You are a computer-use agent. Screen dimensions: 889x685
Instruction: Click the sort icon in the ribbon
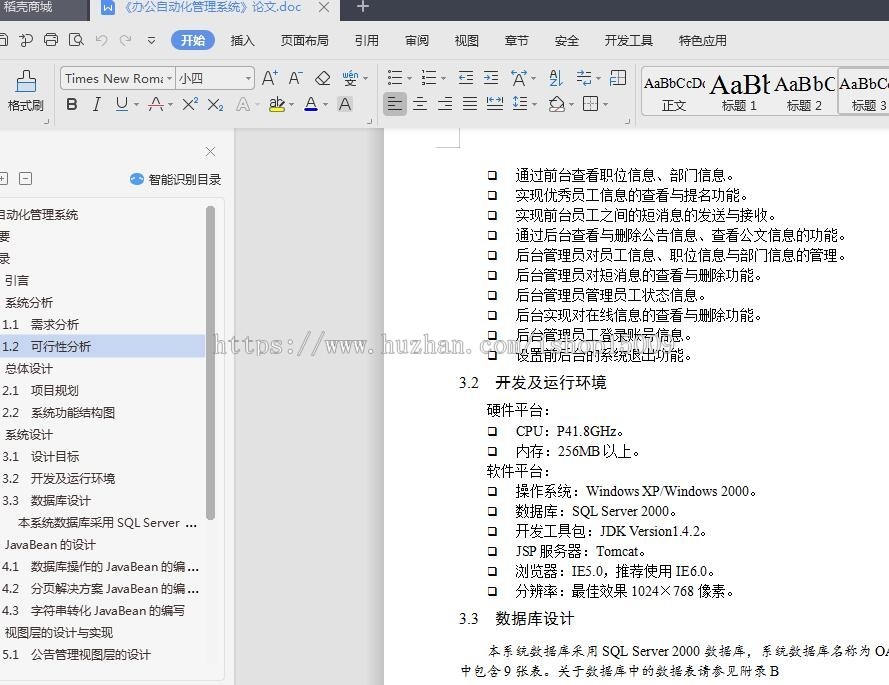(x=555, y=77)
